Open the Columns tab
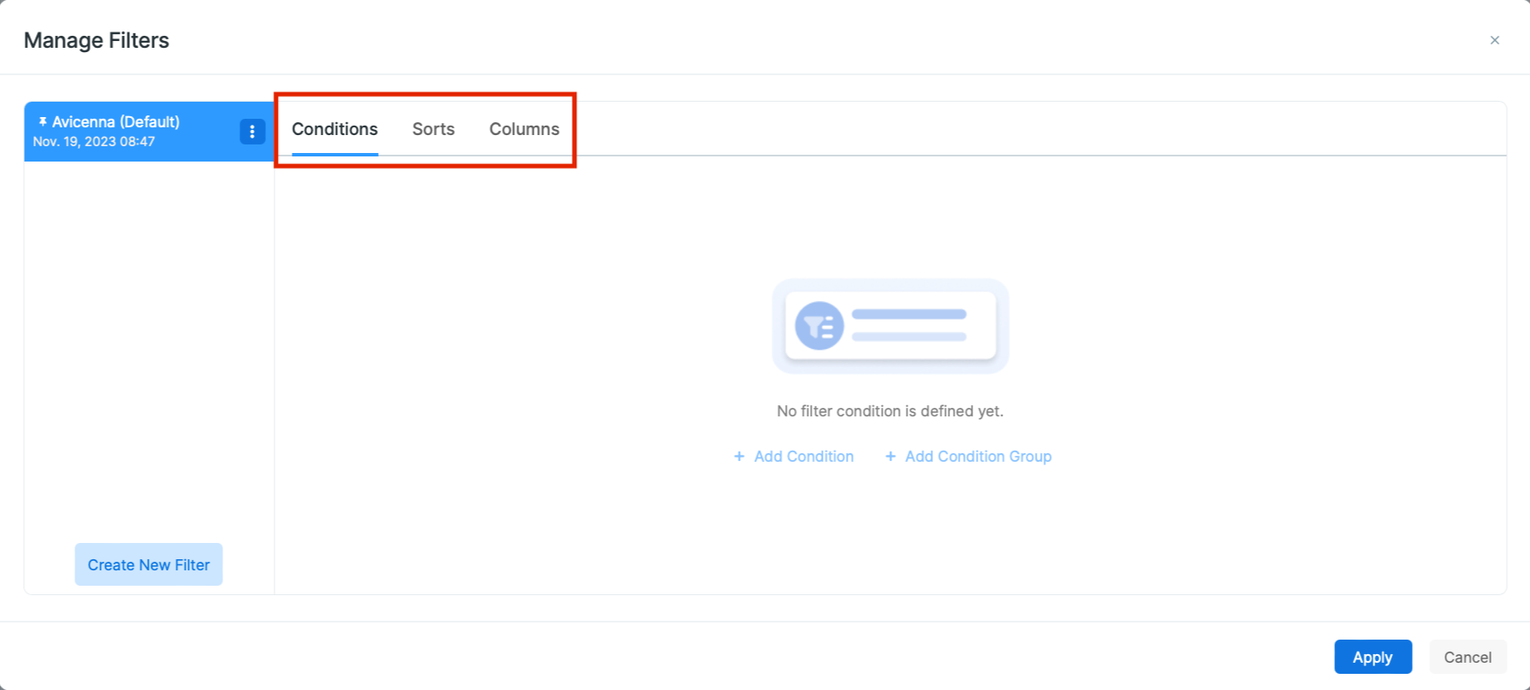Viewport: 1530px width, 690px height. (523, 129)
